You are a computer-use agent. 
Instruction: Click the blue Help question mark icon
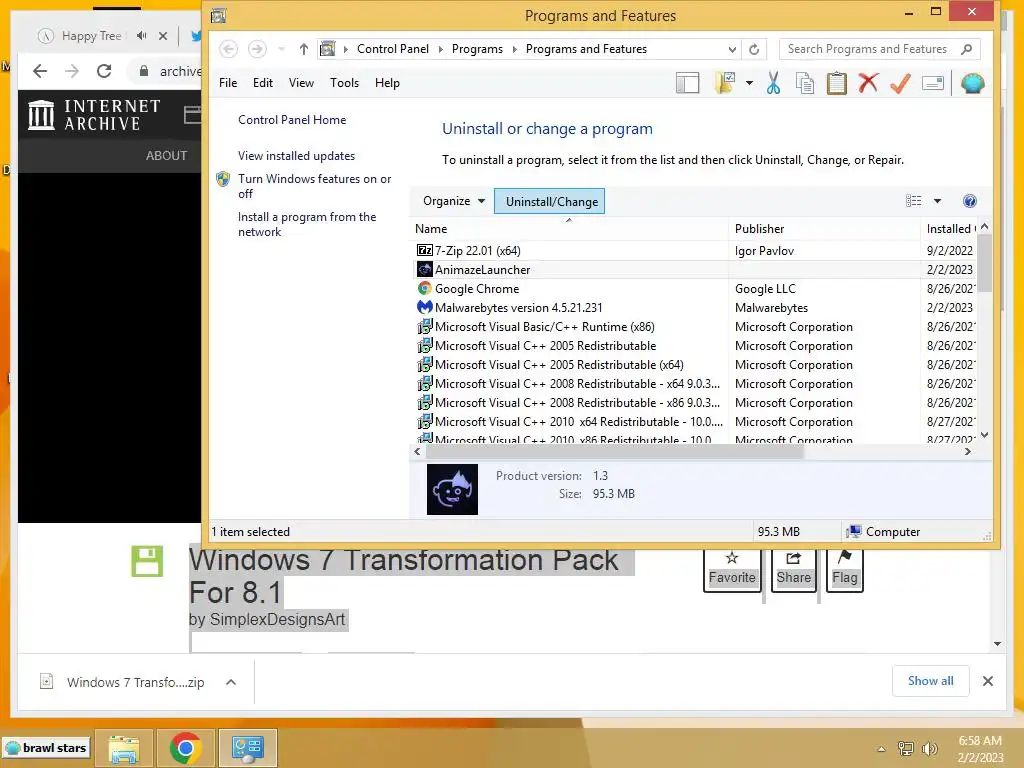(970, 201)
